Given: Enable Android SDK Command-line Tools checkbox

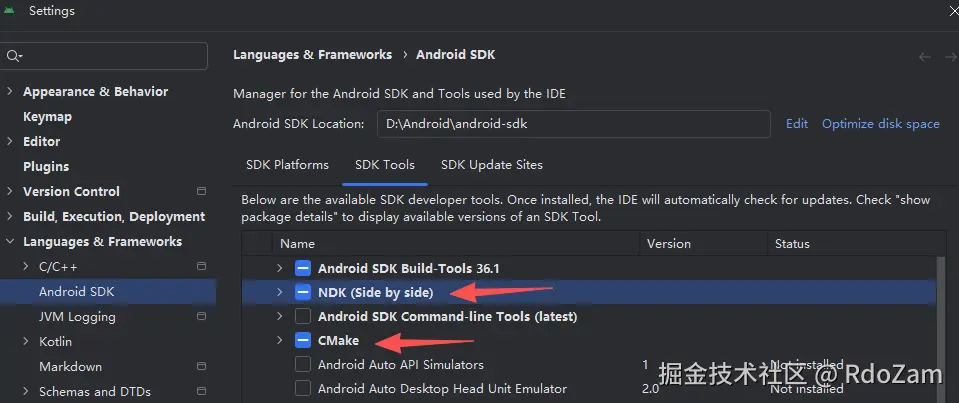Looking at the screenshot, I should pyautogui.click(x=303, y=316).
